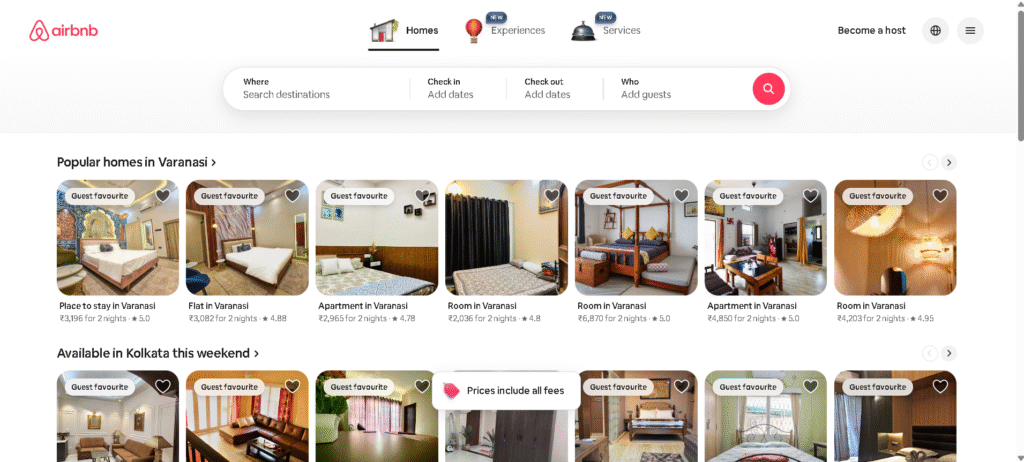The height and width of the screenshot is (462, 1024).
Task: Click the hot air balloon Experiences icon
Action: 473,31
